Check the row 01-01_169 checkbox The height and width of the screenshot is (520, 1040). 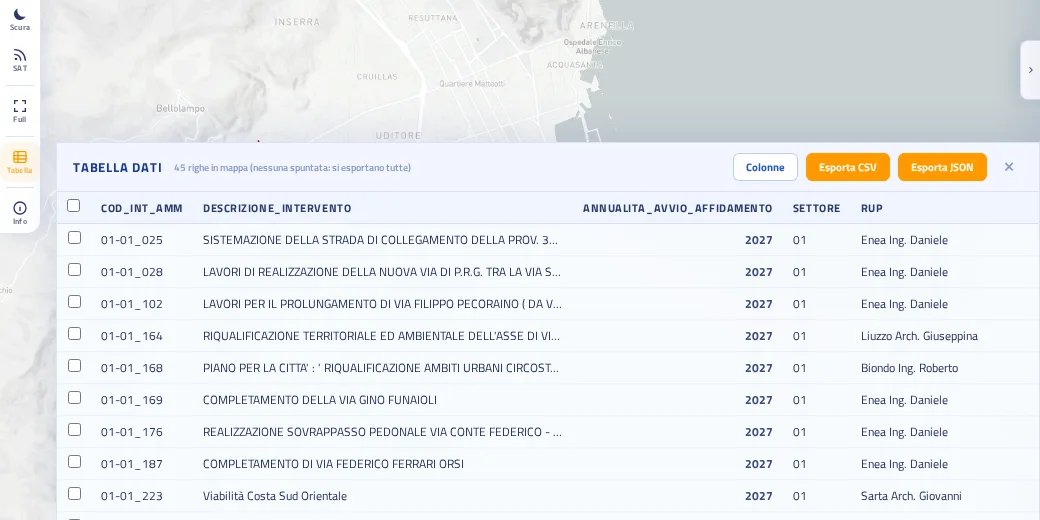(x=74, y=397)
